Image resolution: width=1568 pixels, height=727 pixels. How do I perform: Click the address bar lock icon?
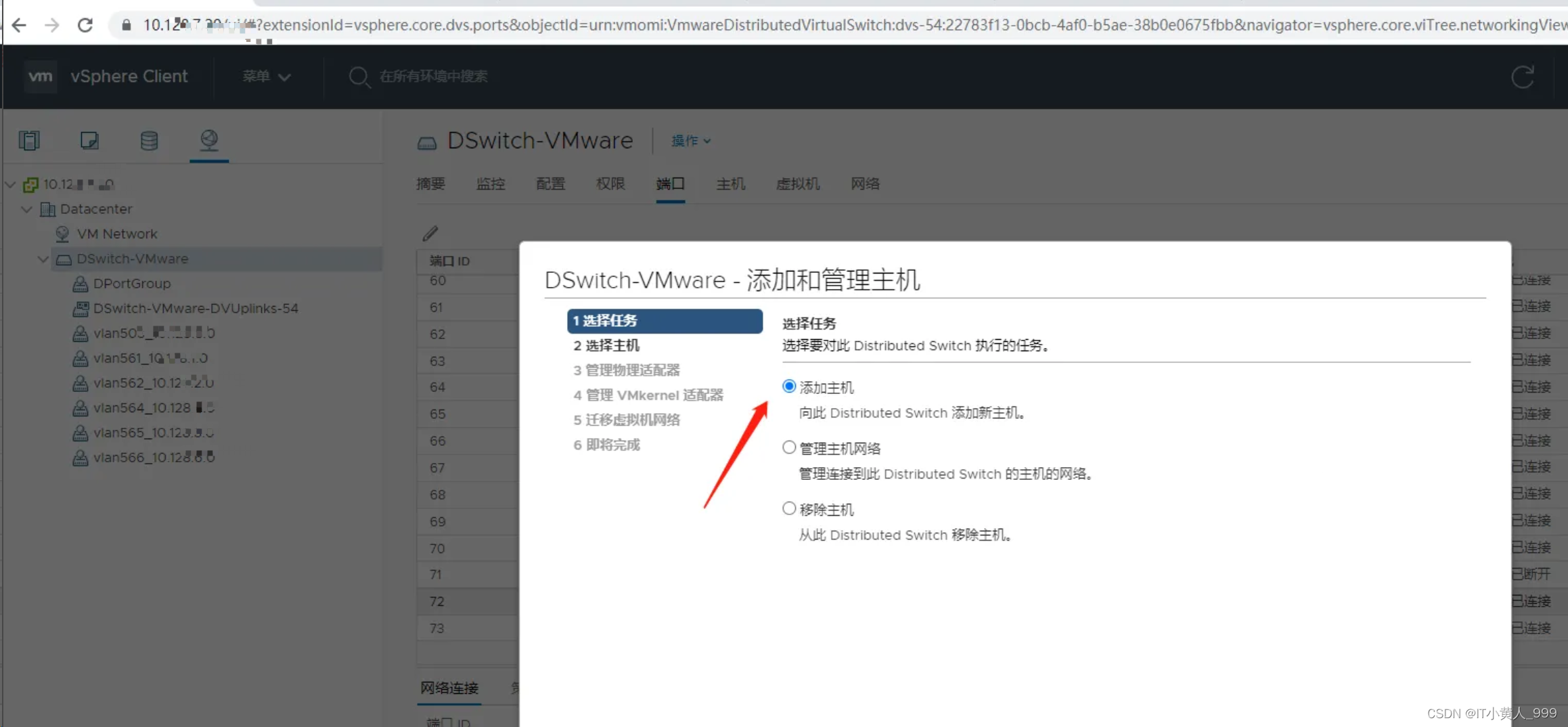[x=126, y=25]
